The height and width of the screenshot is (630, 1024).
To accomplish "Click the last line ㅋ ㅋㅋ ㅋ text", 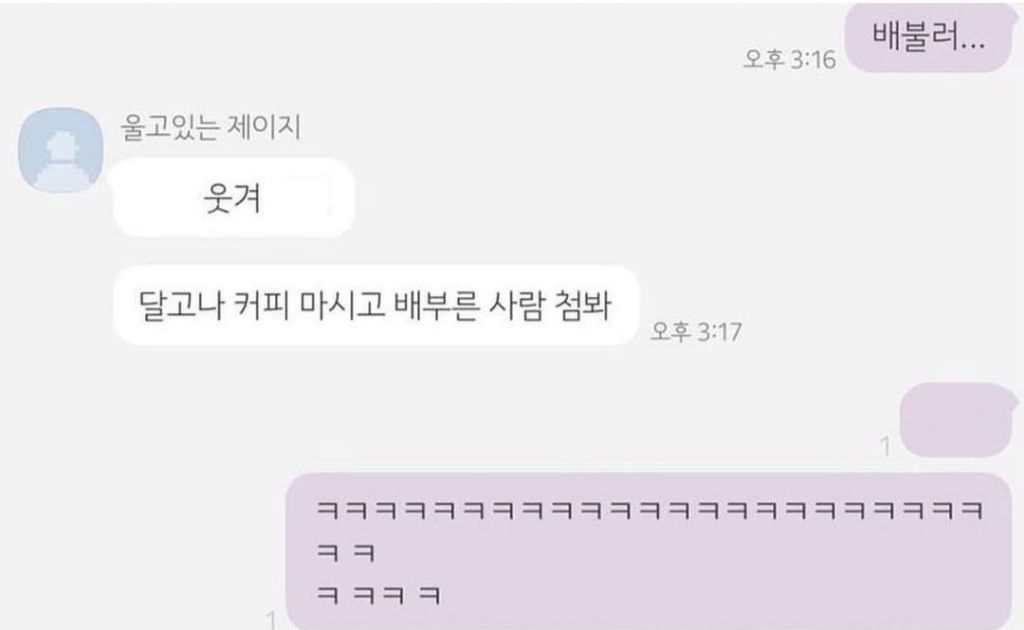I will [x=379, y=595].
